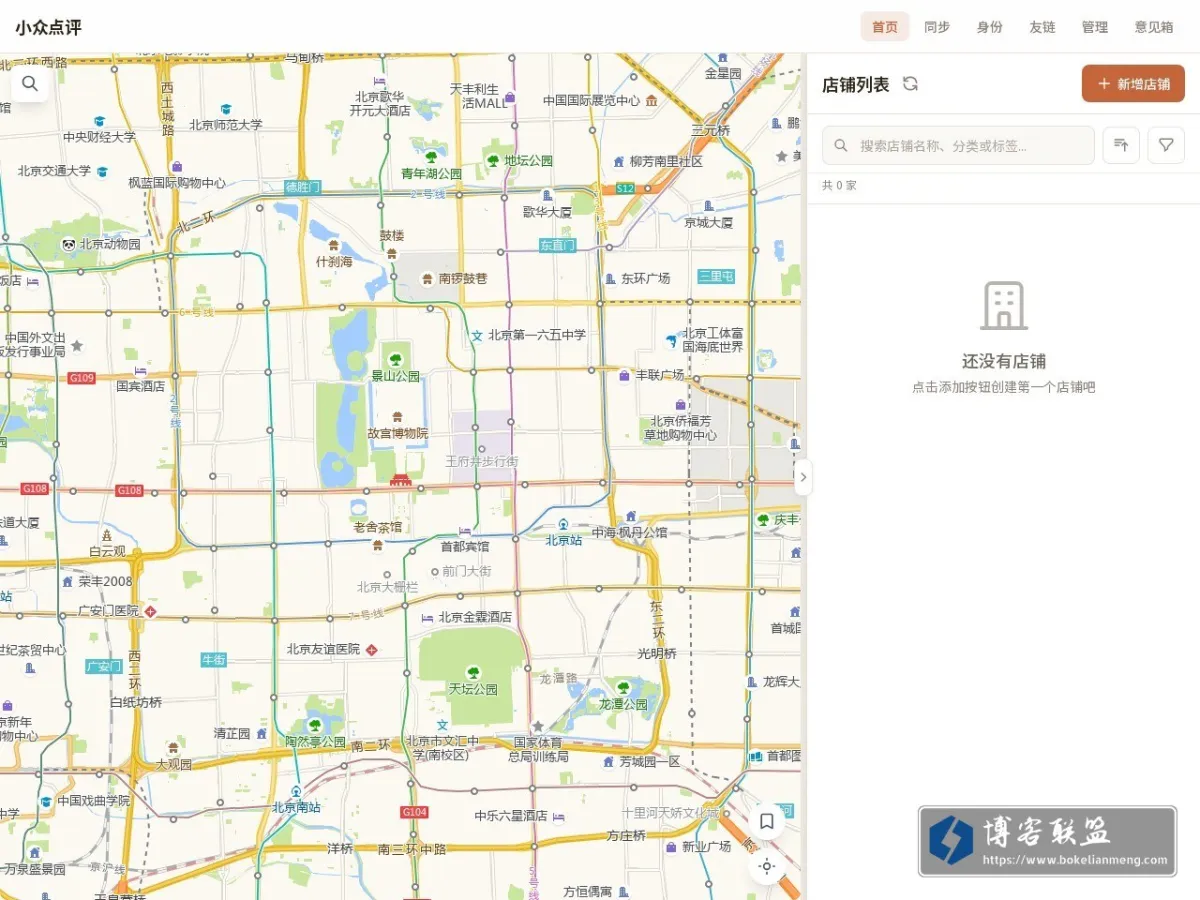Image resolution: width=1200 pixels, height=900 pixels.
Task: Open the 管理 tab
Action: pyautogui.click(x=1095, y=27)
